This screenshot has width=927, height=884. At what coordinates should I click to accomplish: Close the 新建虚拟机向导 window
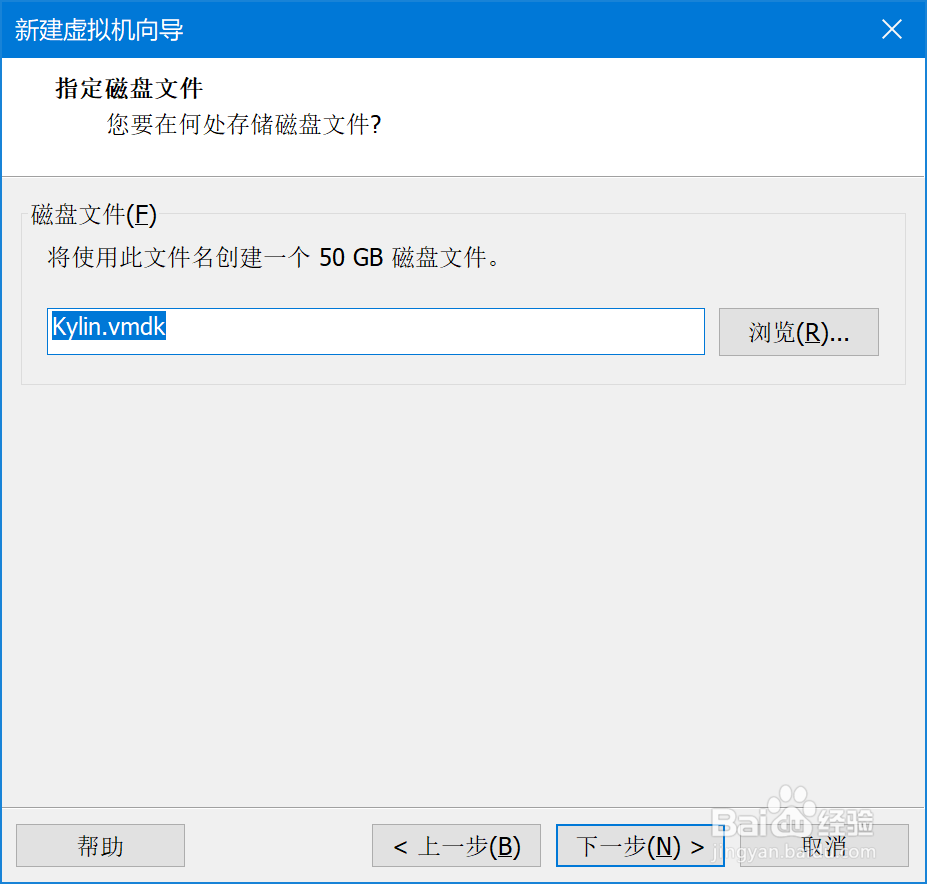click(x=892, y=29)
